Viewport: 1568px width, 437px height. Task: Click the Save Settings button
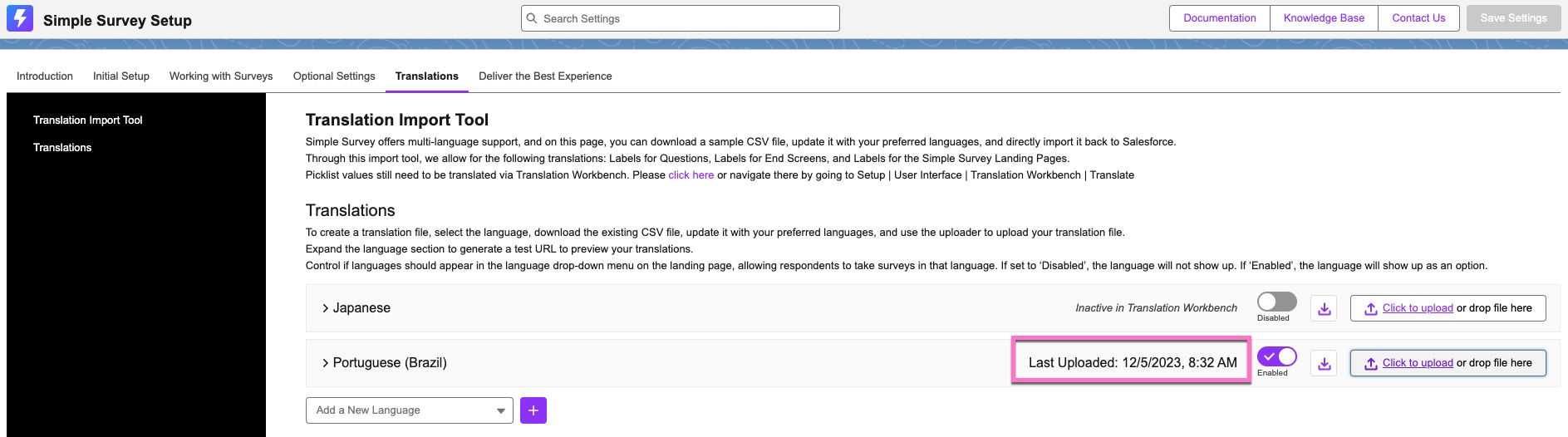[1513, 18]
